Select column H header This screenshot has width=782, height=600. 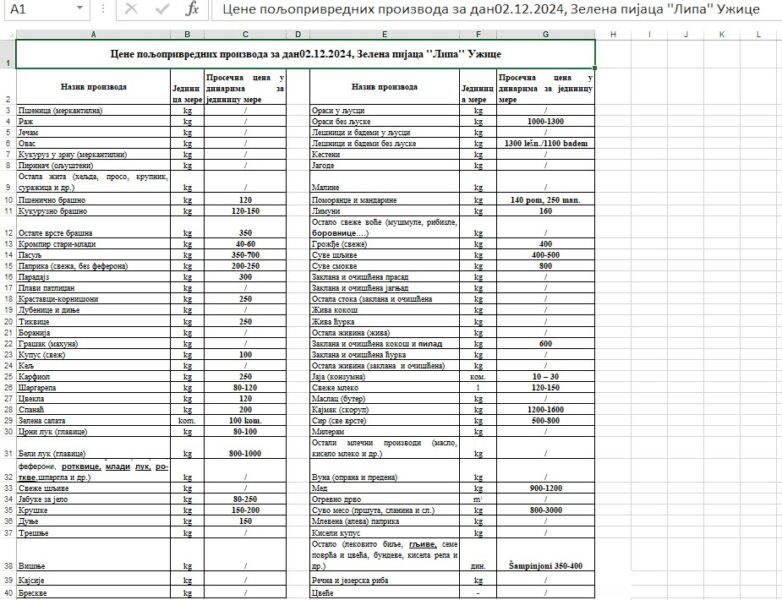pyautogui.click(x=613, y=34)
